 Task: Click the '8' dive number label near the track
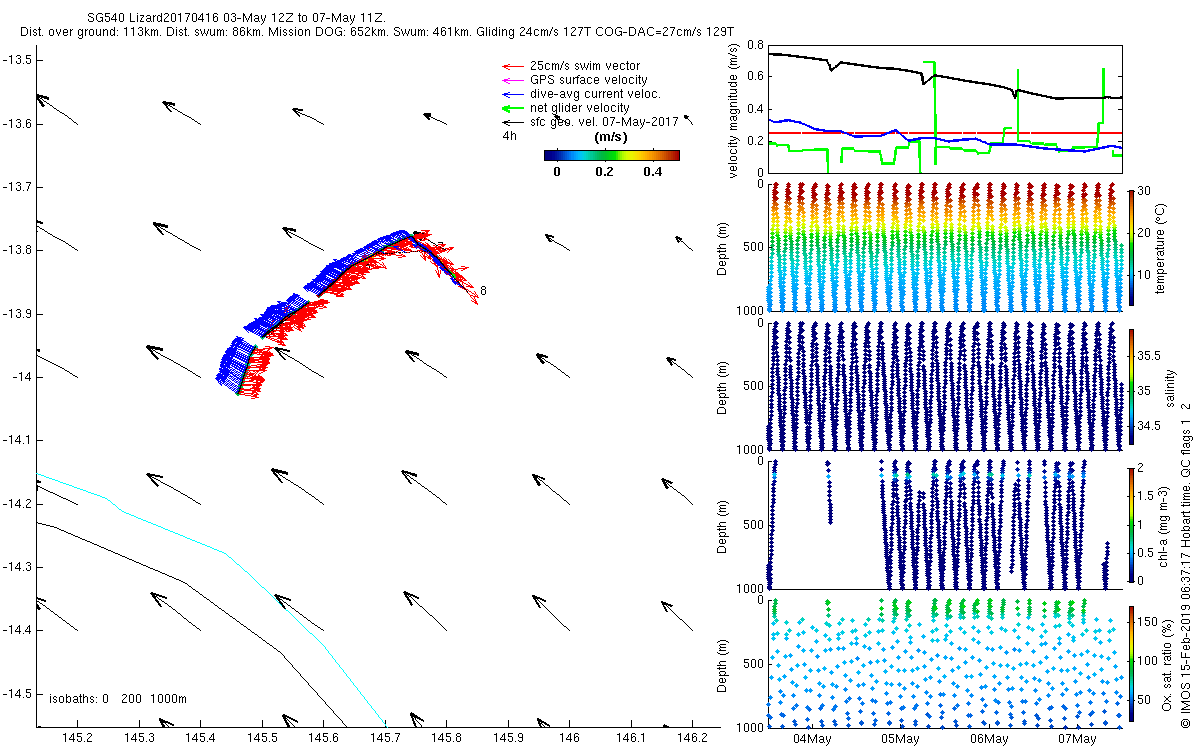point(483,291)
